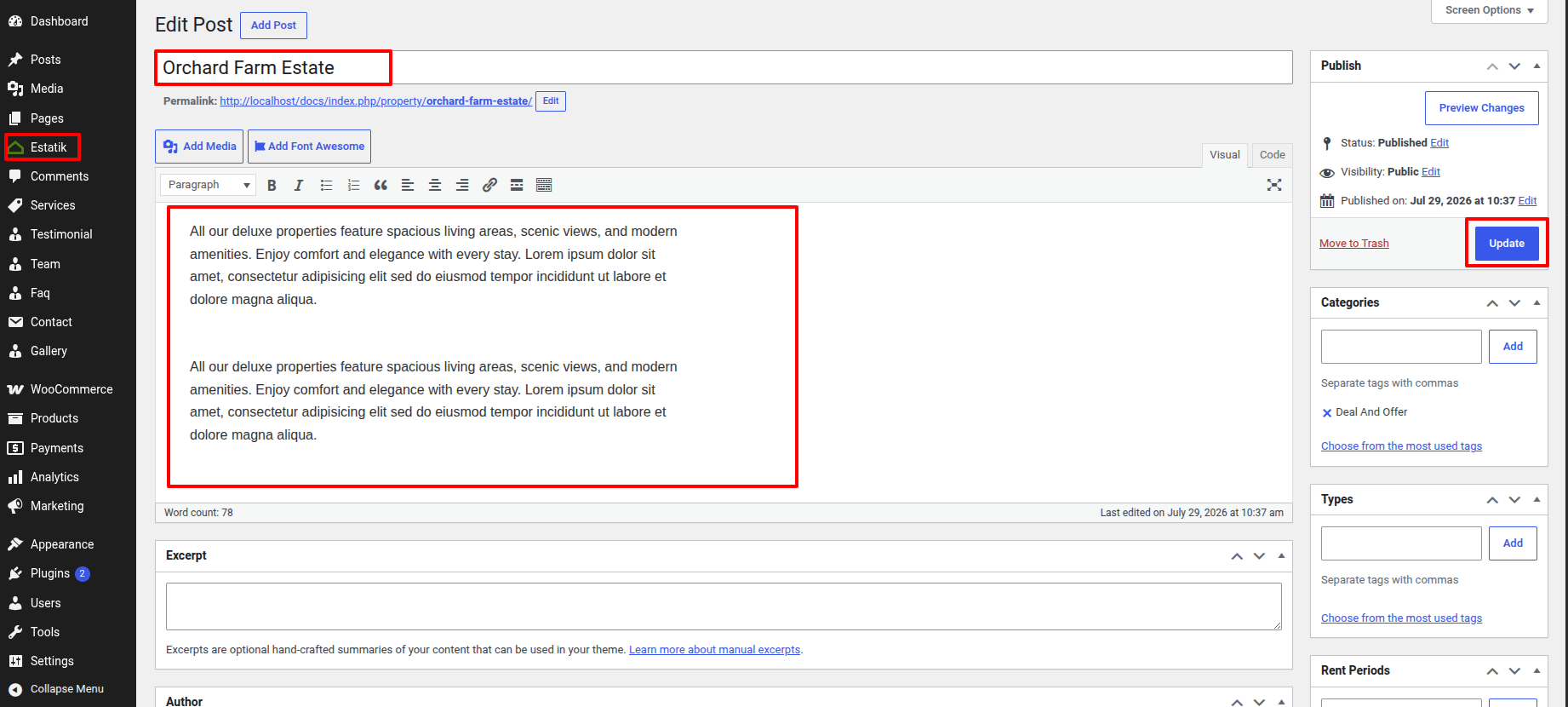This screenshot has height=707, width=1568.
Task: Insert or edit a link
Action: 489,185
